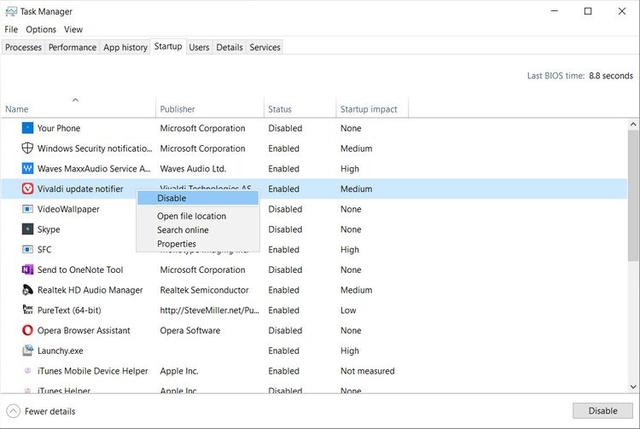Image resolution: width=640 pixels, height=429 pixels.
Task: Open the Options menu
Action: [41, 29]
